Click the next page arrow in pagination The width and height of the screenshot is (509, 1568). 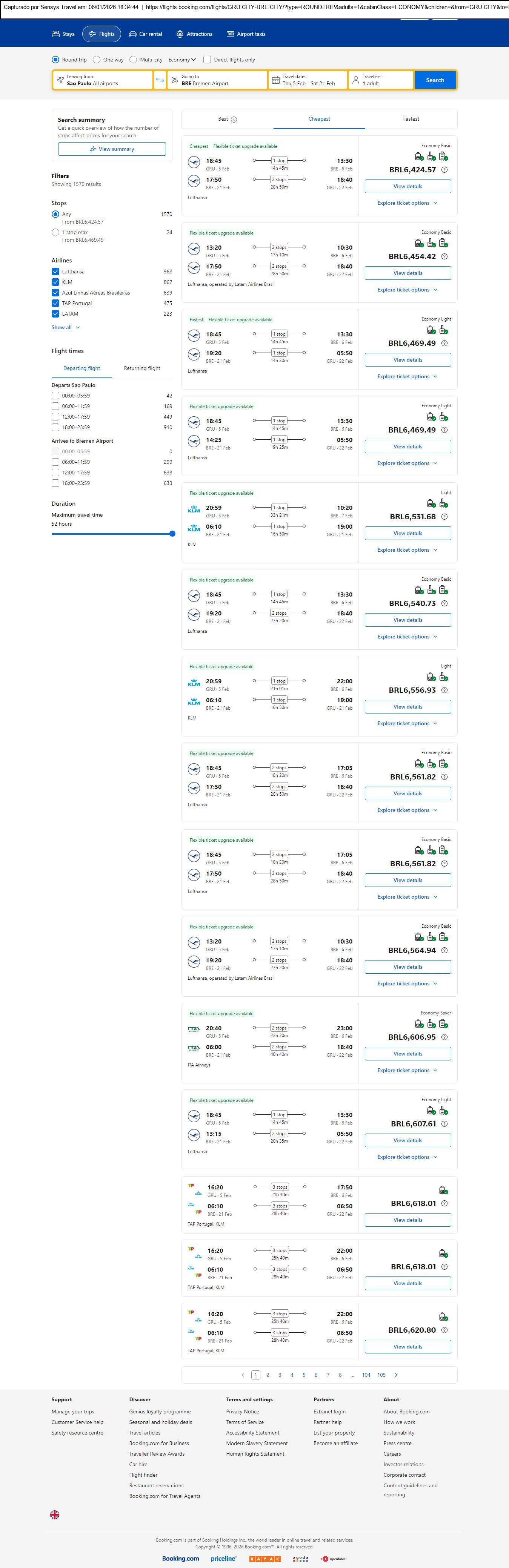[x=396, y=1375]
